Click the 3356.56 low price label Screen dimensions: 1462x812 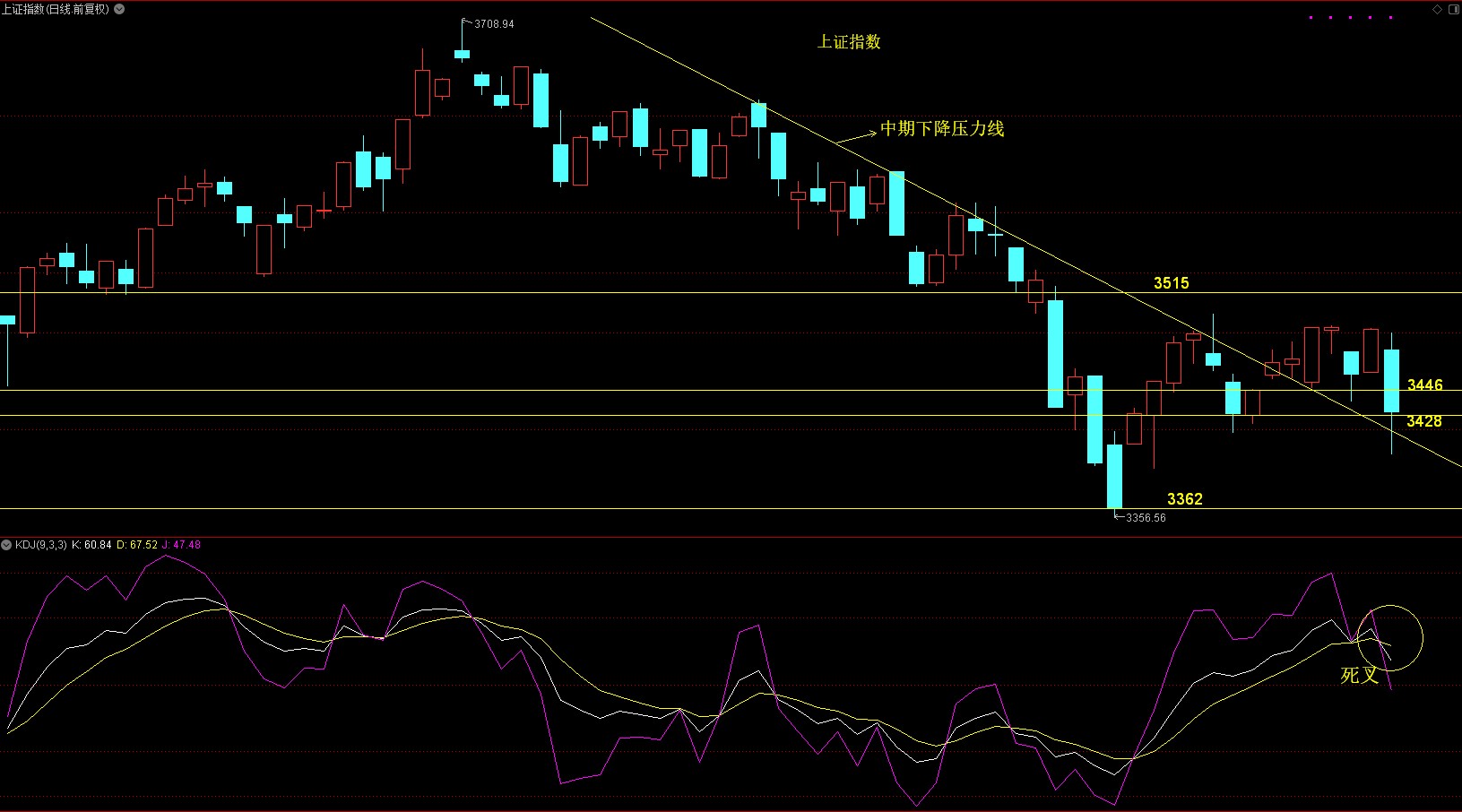pyautogui.click(x=1146, y=518)
